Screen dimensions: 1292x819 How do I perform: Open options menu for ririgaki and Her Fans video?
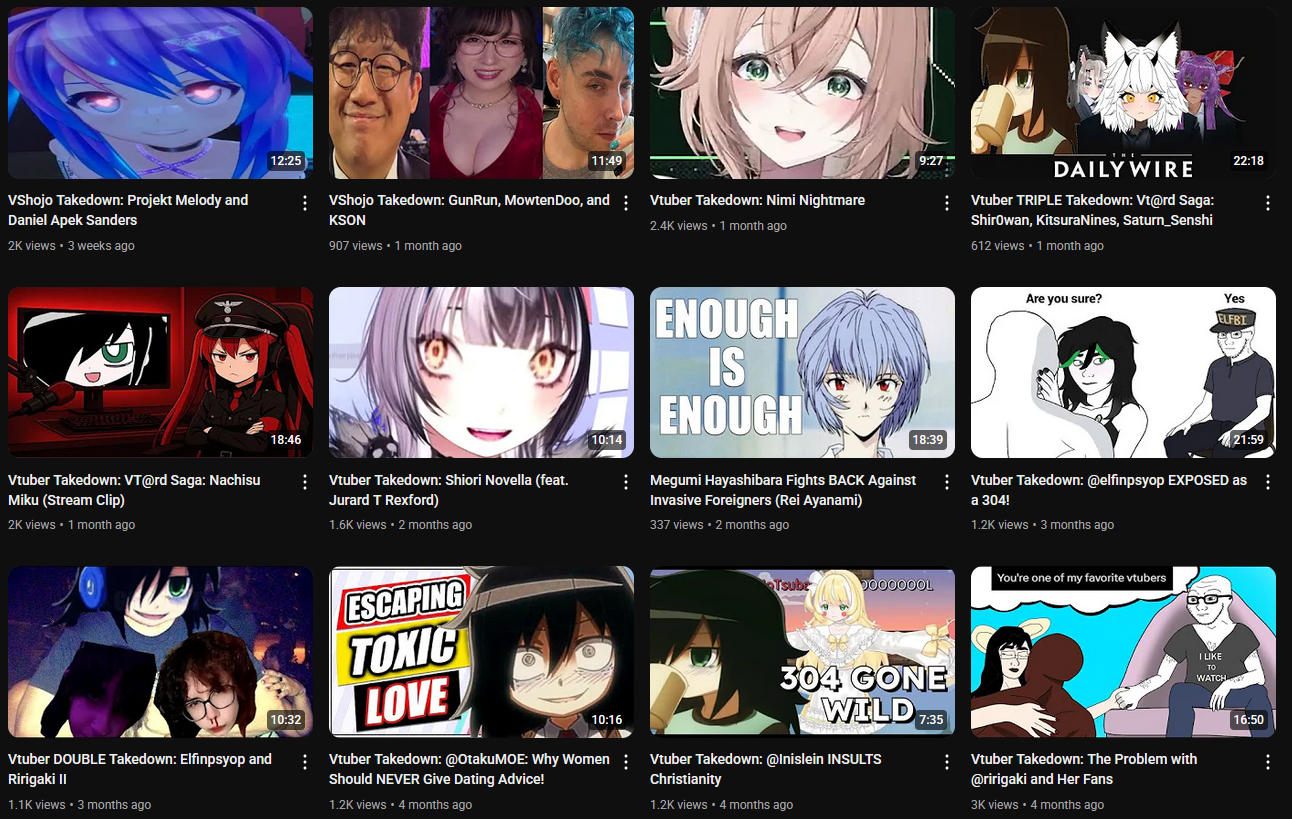pos(1268,762)
